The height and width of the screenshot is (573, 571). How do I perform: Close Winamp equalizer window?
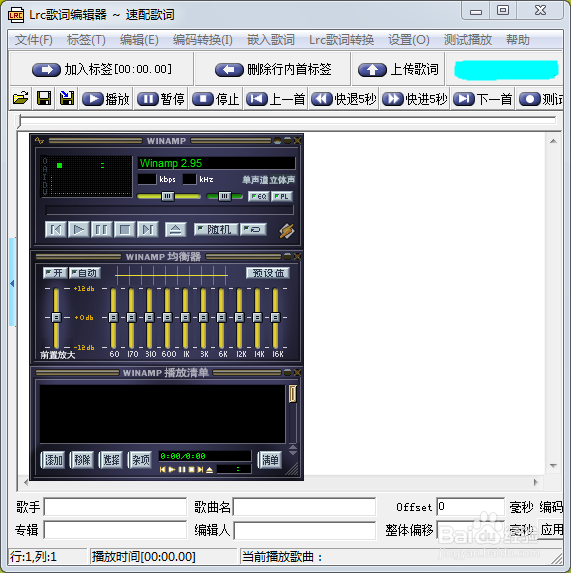pyautogui.click(x=297, y=256)
